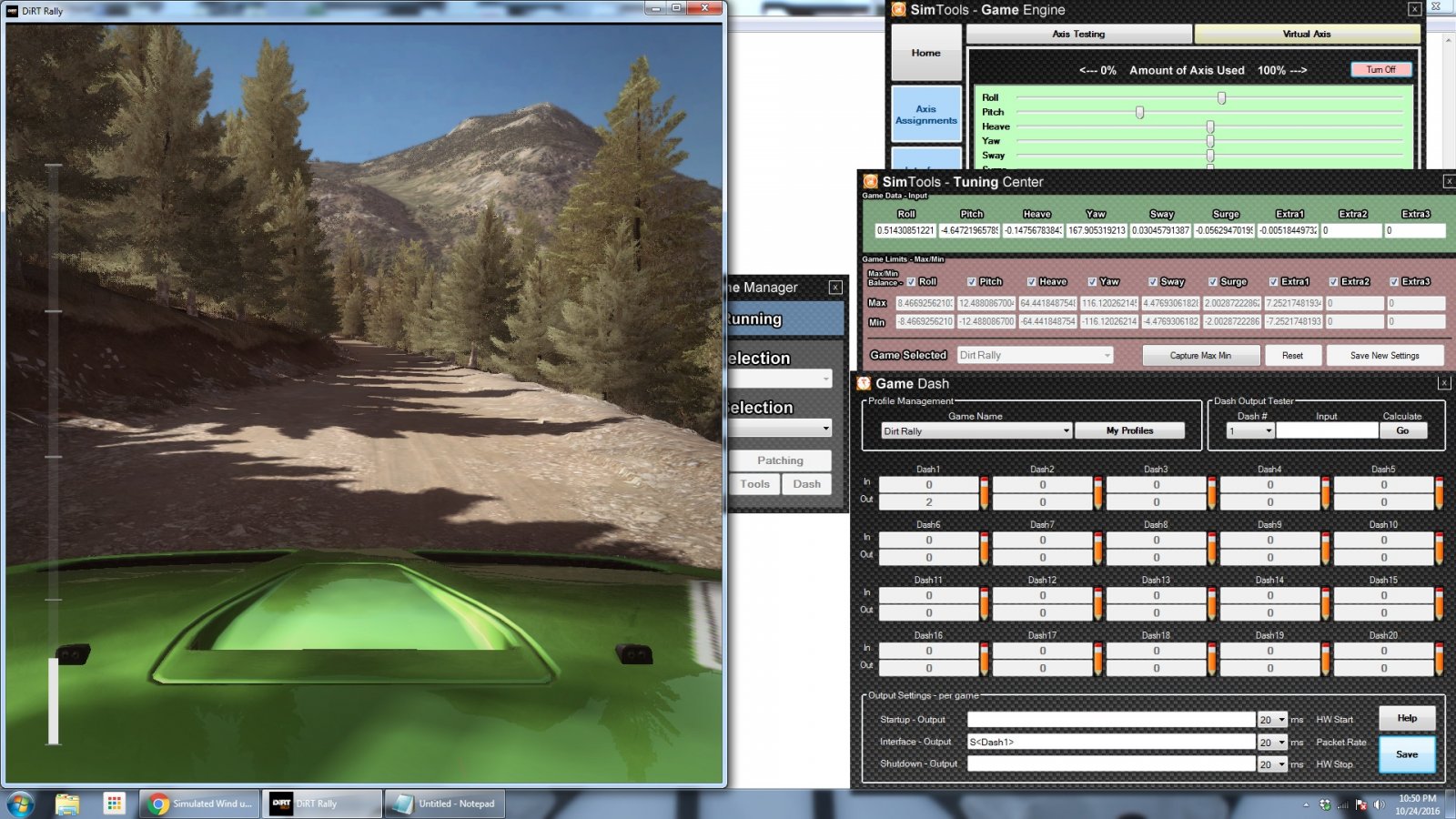Disable the Surge Max/Min Balance checkbox
This screenshot has height=819, width=1456.
1213,282
